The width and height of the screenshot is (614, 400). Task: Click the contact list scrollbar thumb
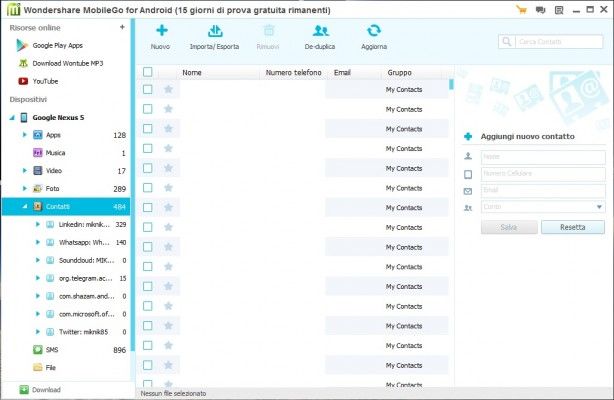pyautogui.click(x=451, y=84)
